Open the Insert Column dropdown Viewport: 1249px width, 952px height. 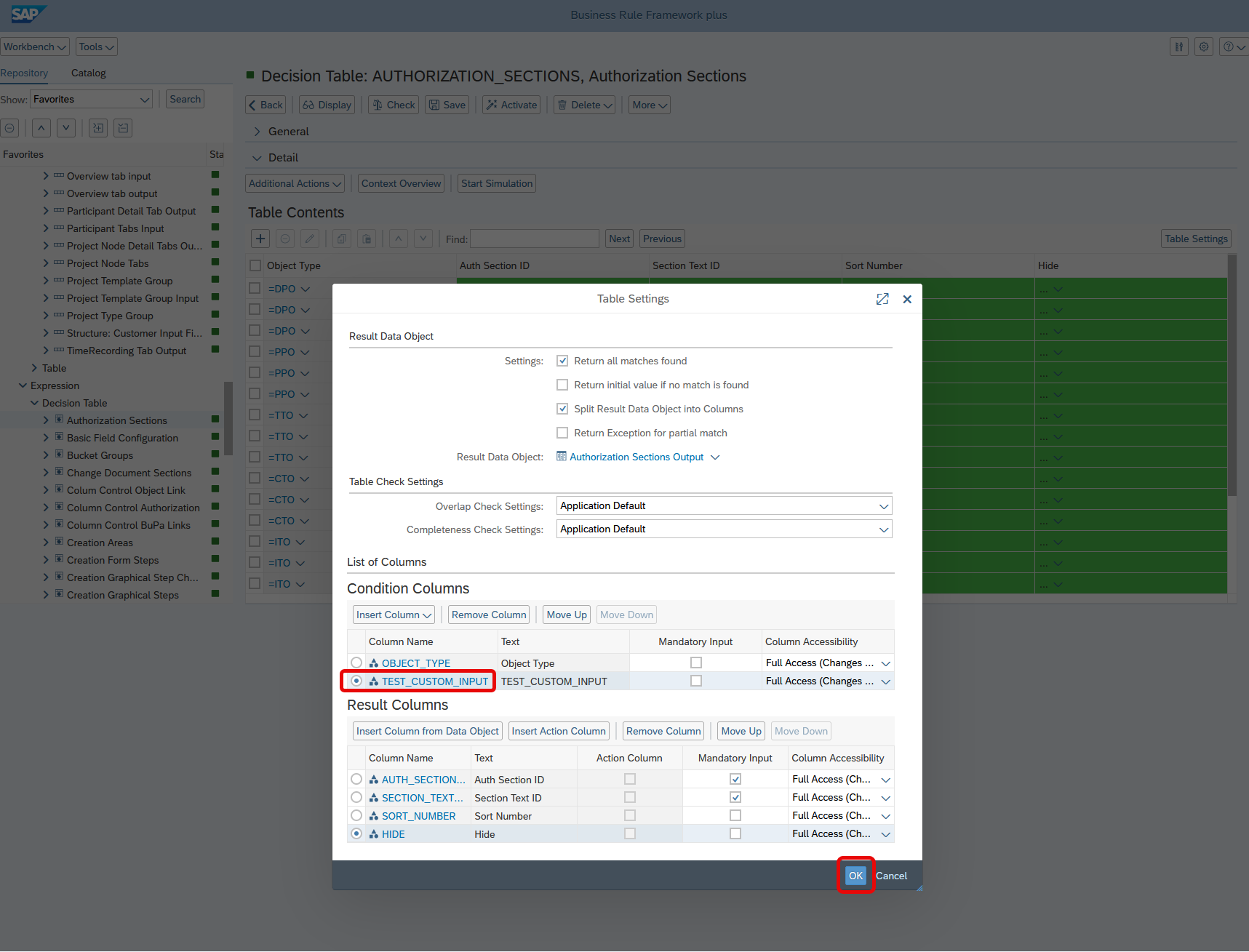tap(394, 615)
